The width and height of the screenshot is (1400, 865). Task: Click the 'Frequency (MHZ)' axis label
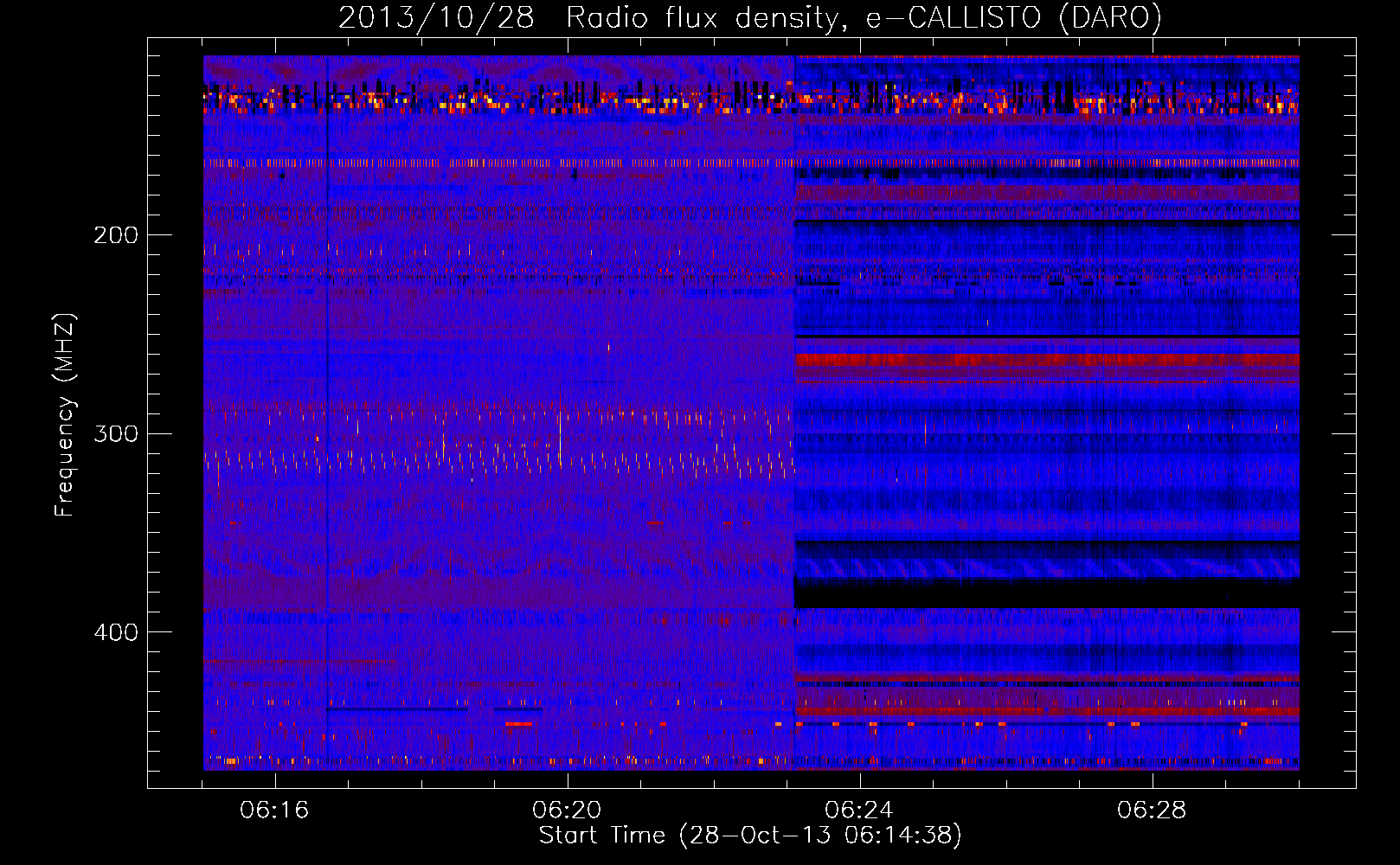[x=65, y=415]
